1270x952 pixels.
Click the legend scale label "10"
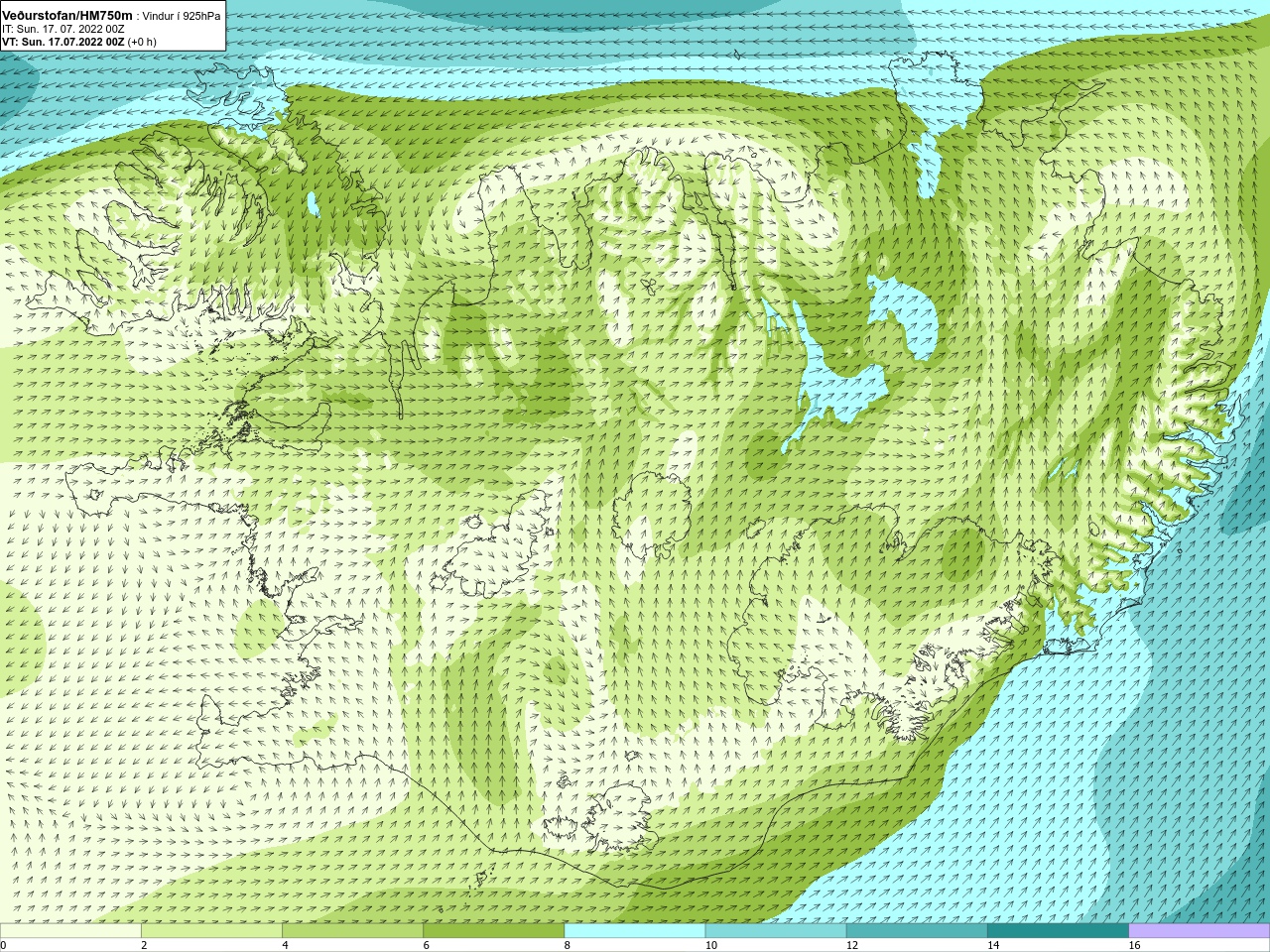pyautogui.click(x=711, y=945)
